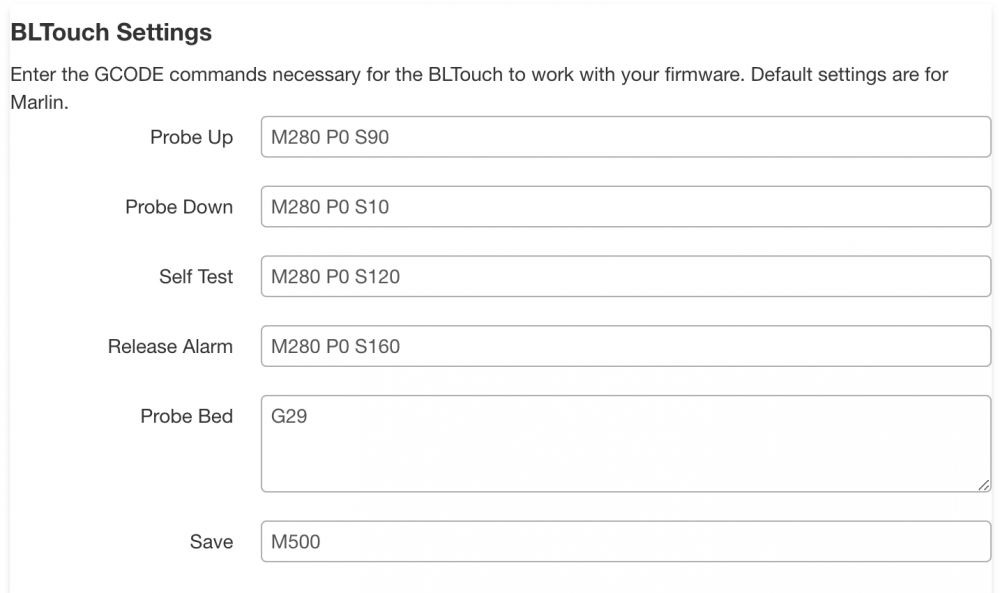The image size is (1000, 593).
Task: Click the G29 text in Probe Bed
Action: click(289, 416)
